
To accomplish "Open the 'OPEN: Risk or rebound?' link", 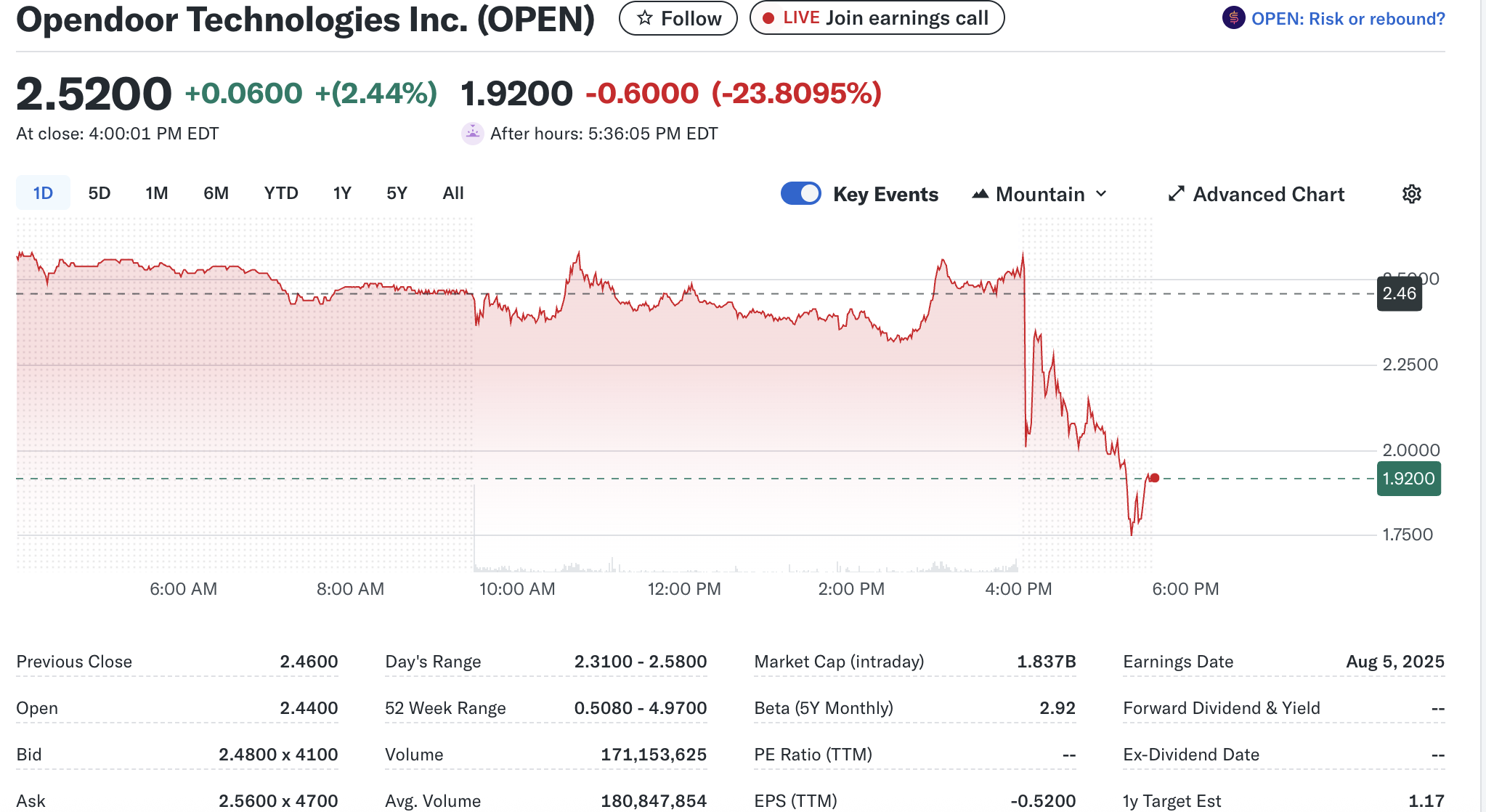I will click(x=1347, y=19).
